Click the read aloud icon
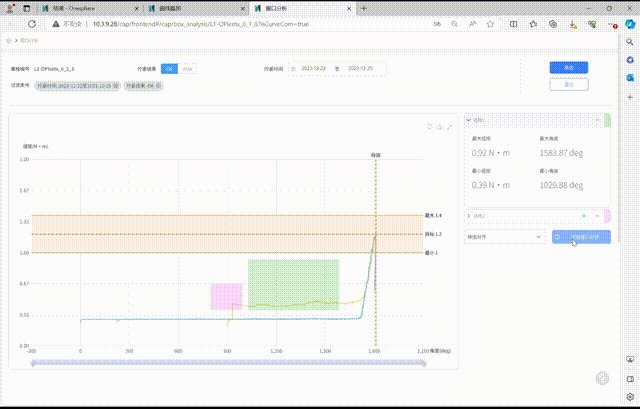The image size is (640, 409). tap(473, 24)
